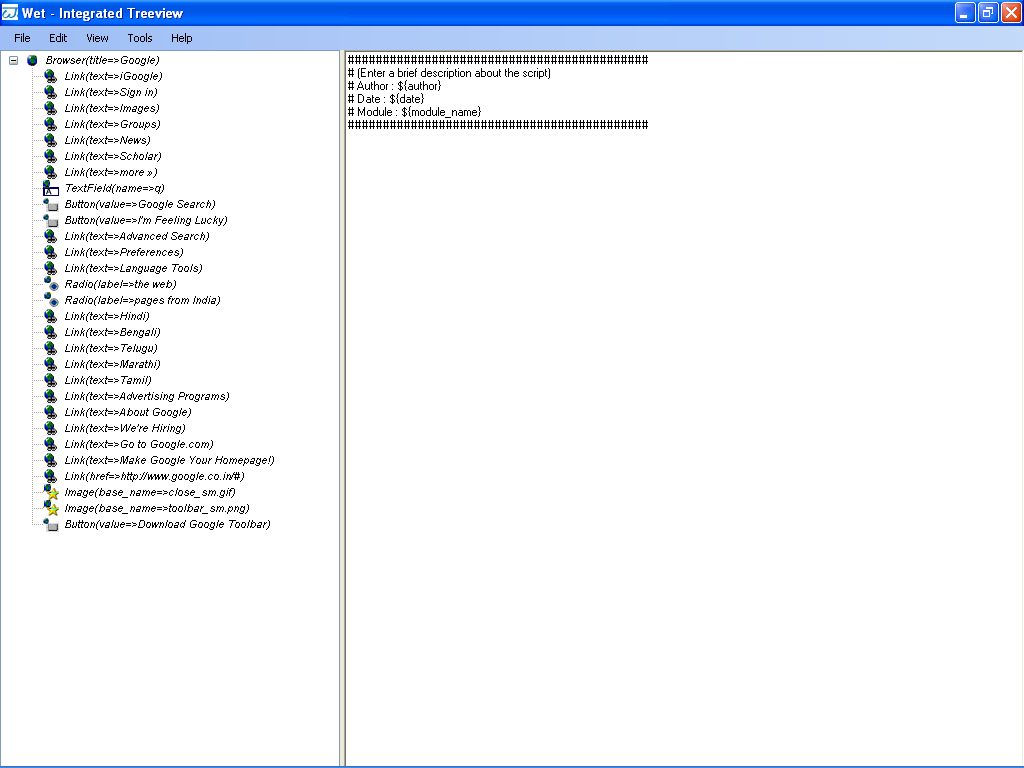Select the Link(text=>Advanced Search) tree item

(137, 236)
